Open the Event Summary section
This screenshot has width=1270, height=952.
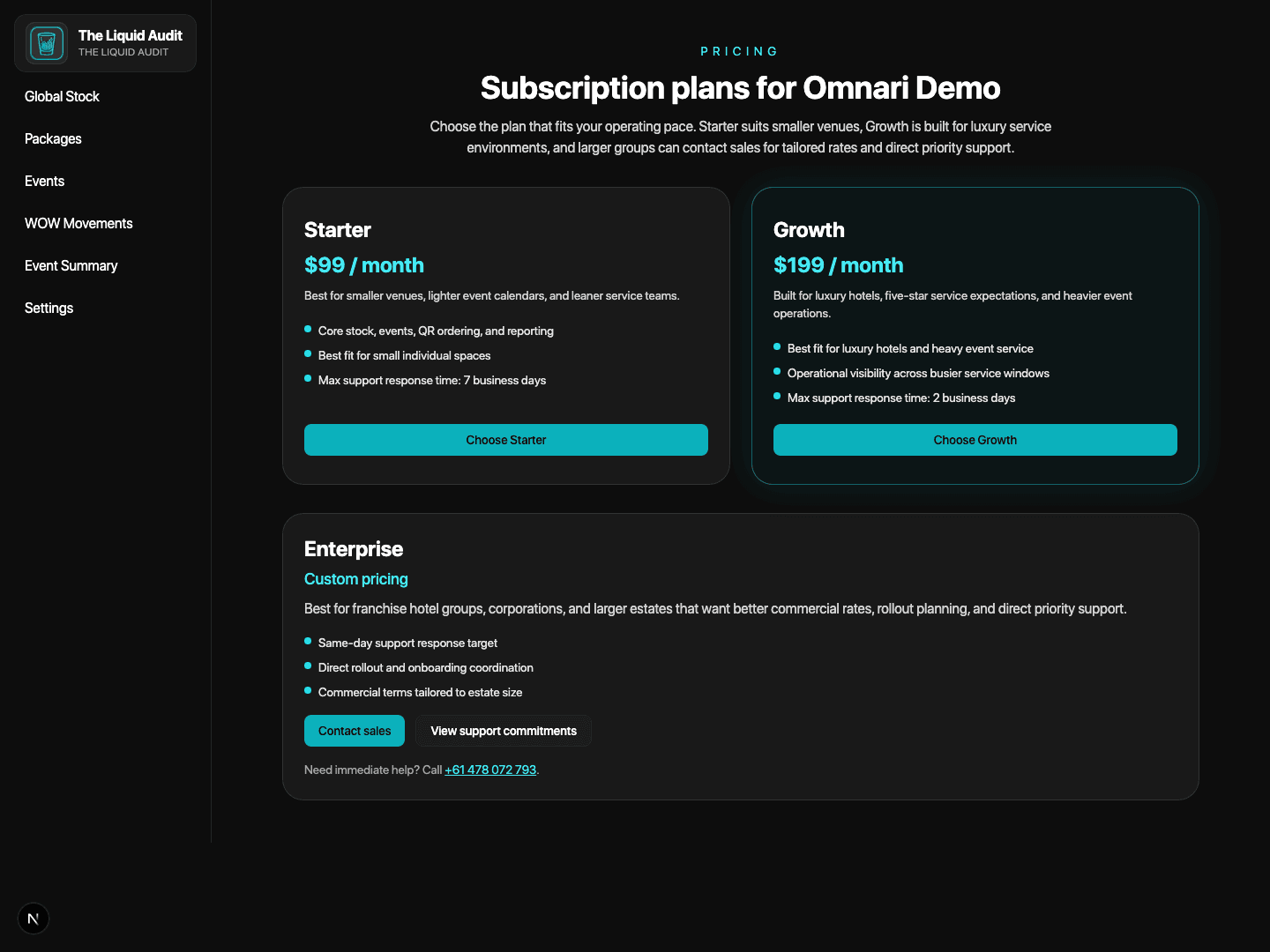(71, 266)
